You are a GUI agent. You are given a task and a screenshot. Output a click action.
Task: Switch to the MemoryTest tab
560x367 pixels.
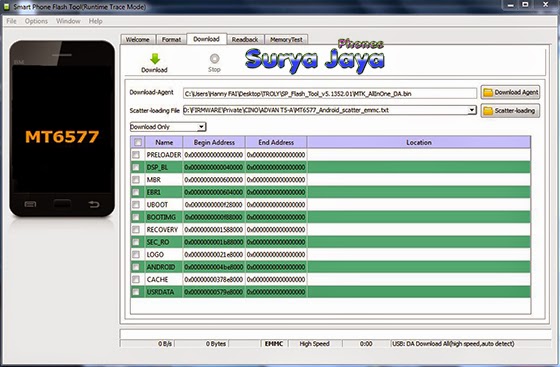286,40
